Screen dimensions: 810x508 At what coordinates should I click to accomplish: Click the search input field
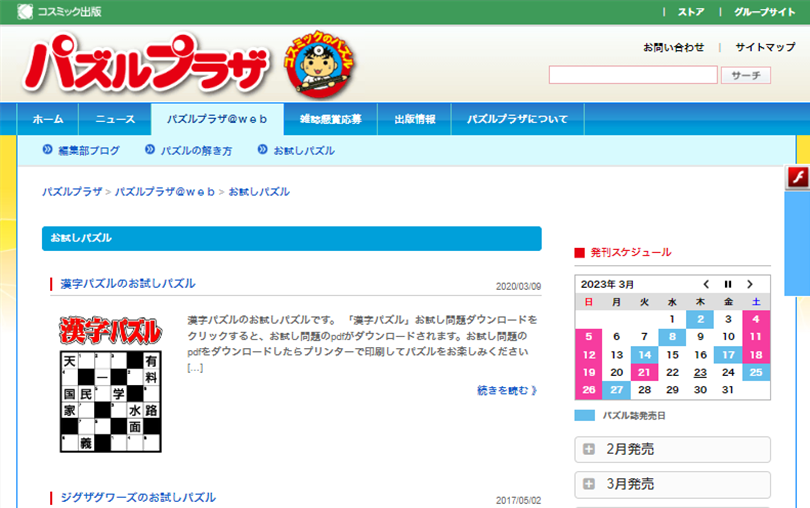click(x=633, y=75)
